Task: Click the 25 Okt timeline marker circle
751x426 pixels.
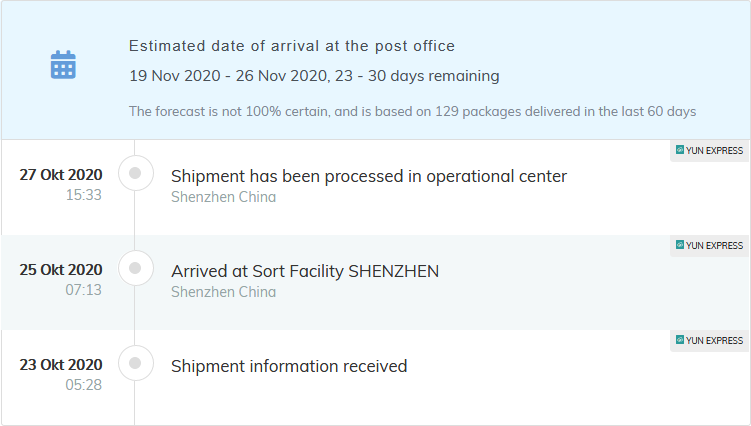Action: point(135,268)
